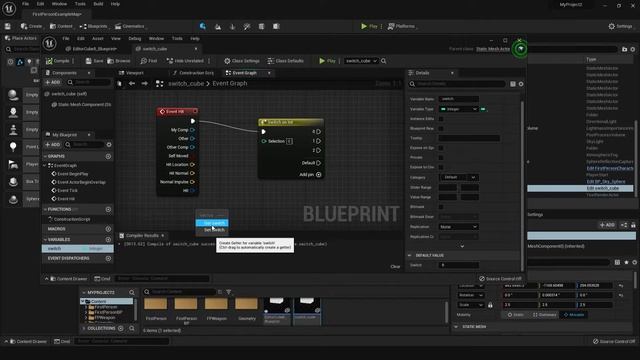Open Category dropdown in Details
The image size is (640, 360).
coord(458,178)
